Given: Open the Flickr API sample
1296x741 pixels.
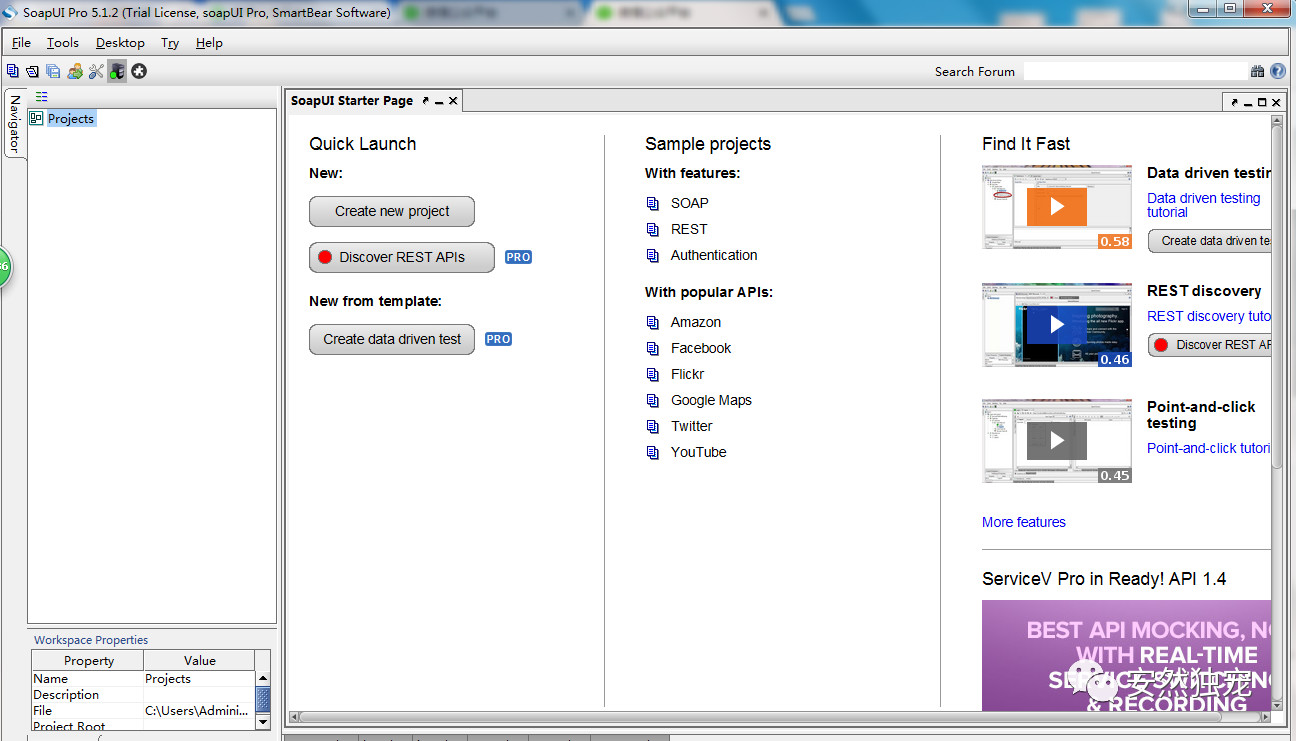Looking at the screenshot, I should pos(688,374).
